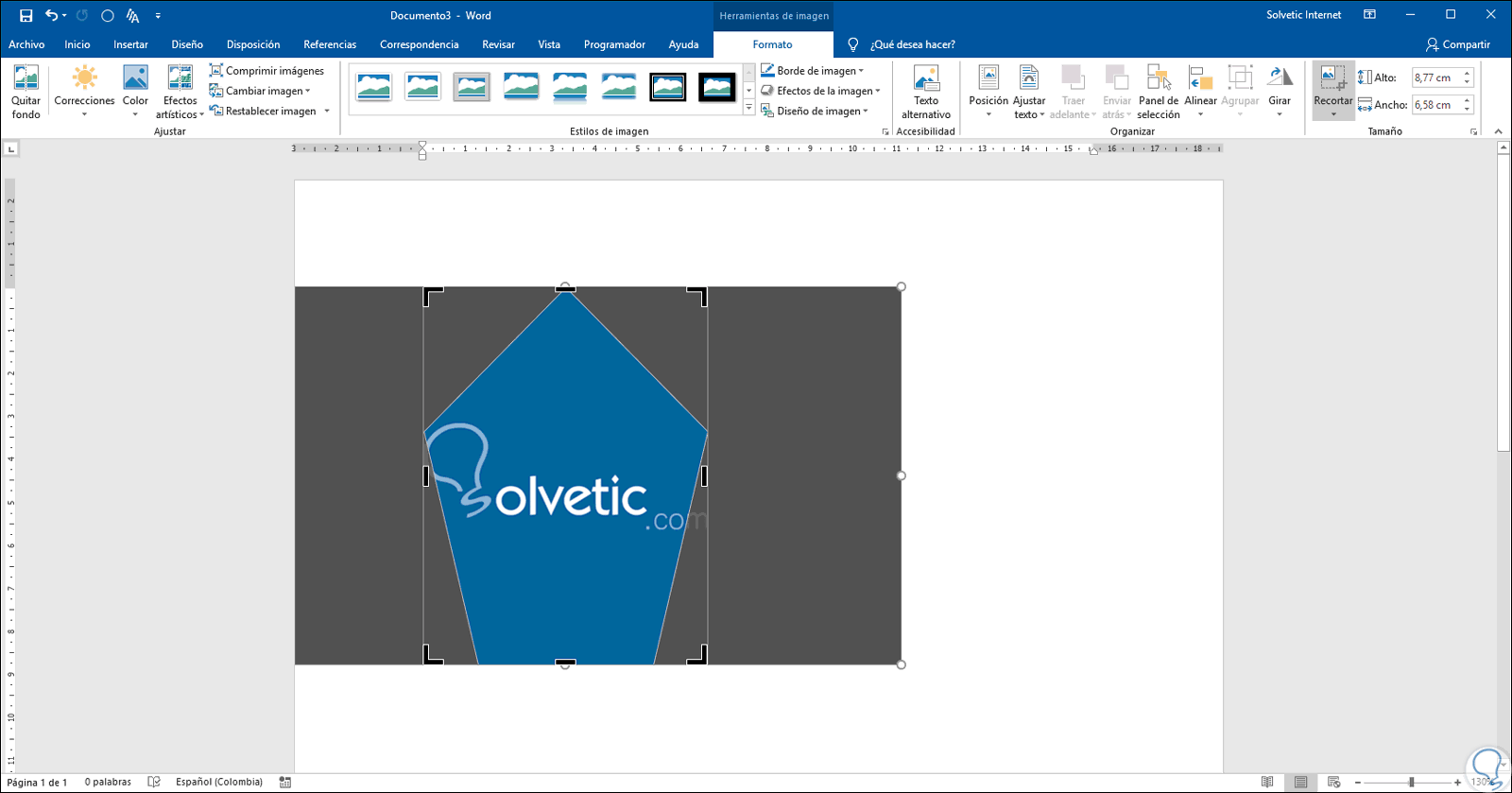Screen dimensions: 1512x793
Task: Open Customize Quick Access Toolbar dropdown
Action: point(158,15)
